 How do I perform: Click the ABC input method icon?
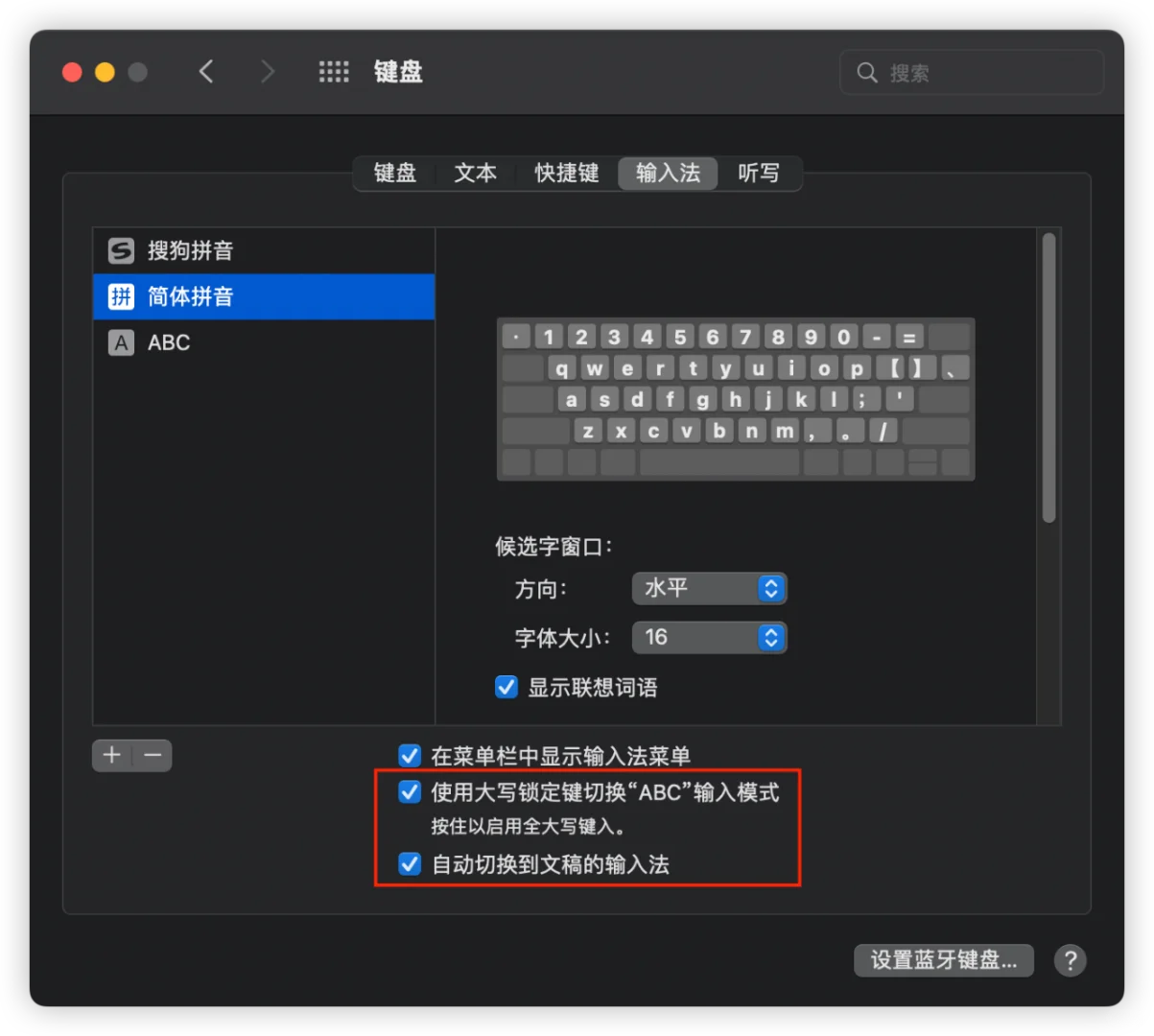coord(120,342)
